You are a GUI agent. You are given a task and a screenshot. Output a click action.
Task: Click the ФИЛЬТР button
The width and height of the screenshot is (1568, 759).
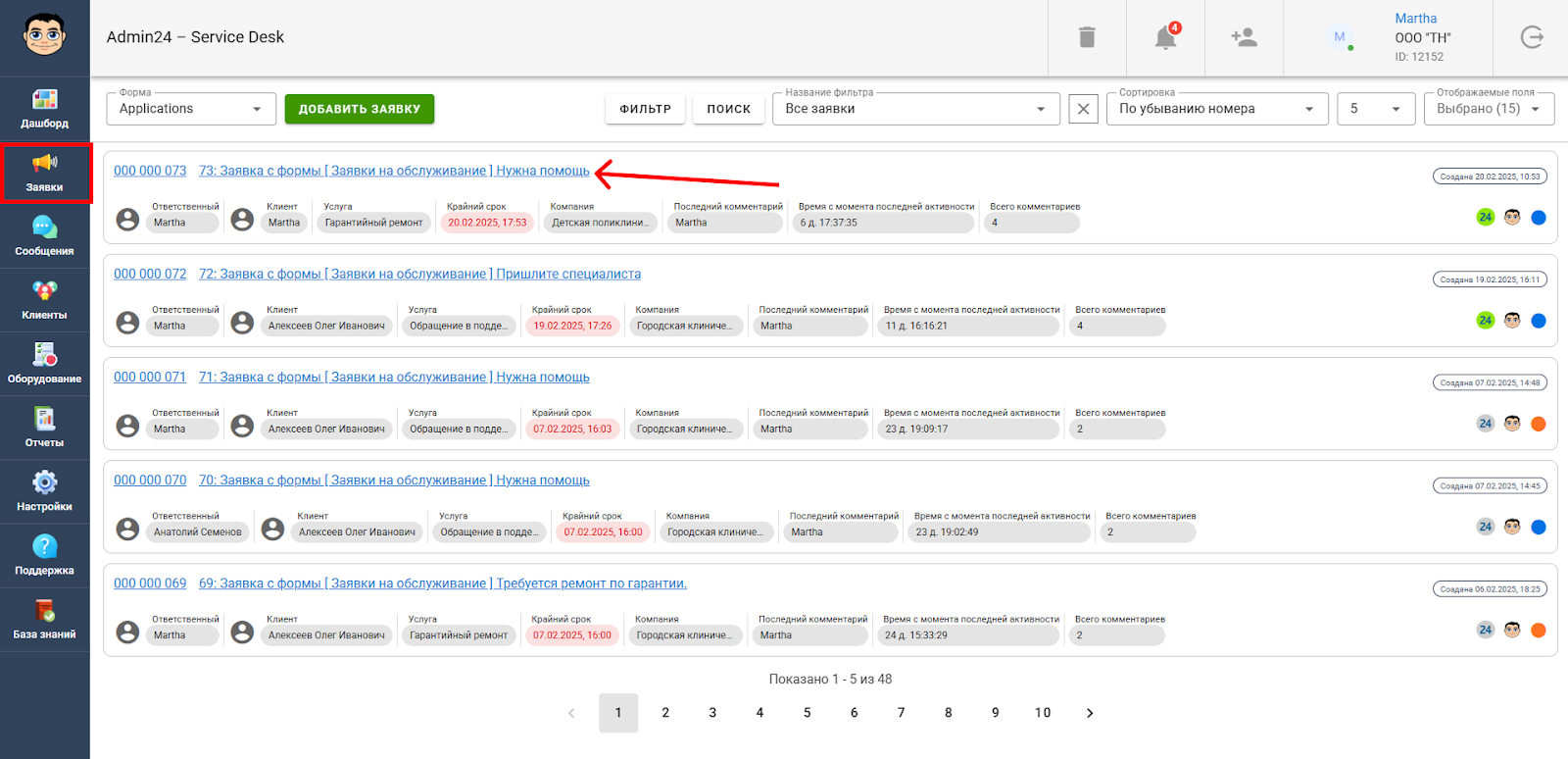pos(645,109)
